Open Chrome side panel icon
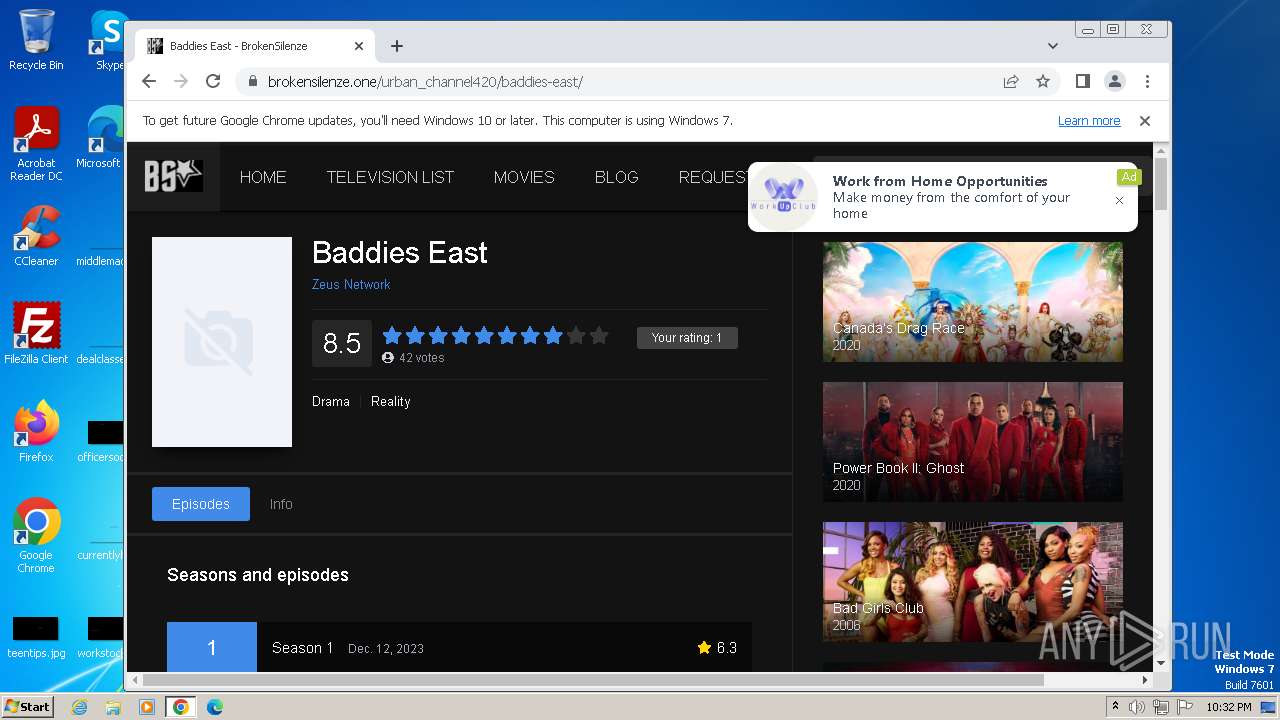1280x720 pixels. tap(1083, 81)
